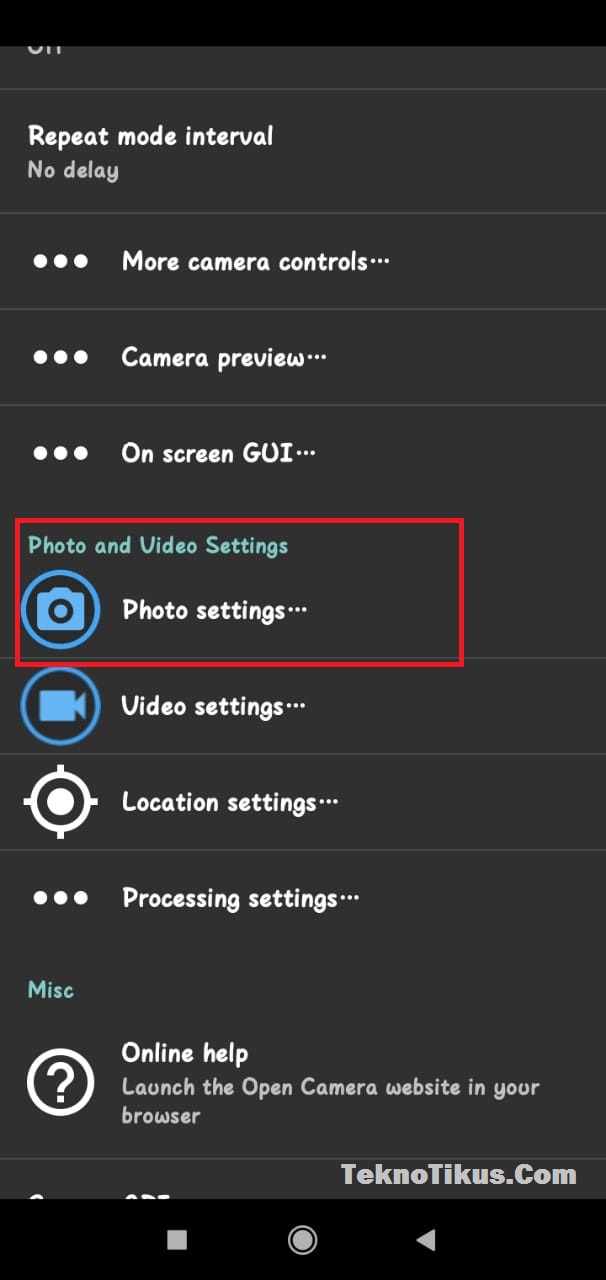Open the More camera controls submenu
This screenshot has height=1280, width=606.
(x=255, y=262)
